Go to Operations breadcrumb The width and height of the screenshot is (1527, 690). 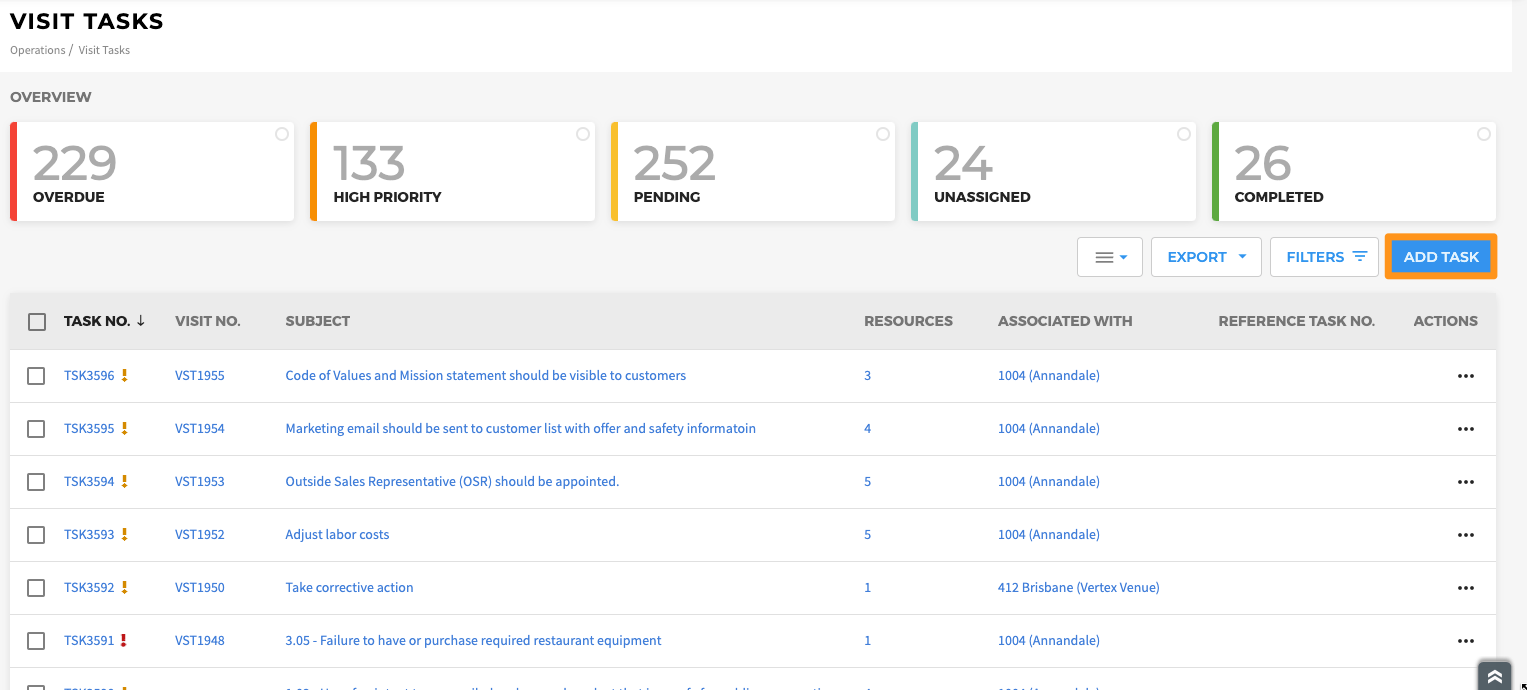[38, 50]
